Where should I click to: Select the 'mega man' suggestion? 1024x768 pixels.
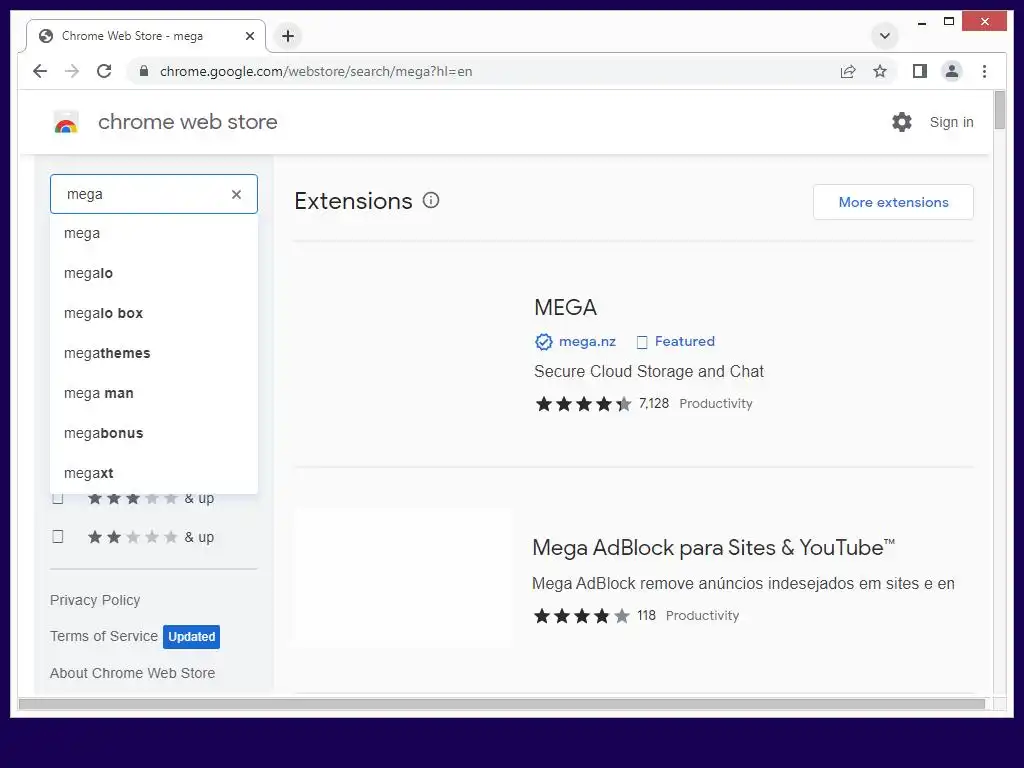[x=154, y=393]
